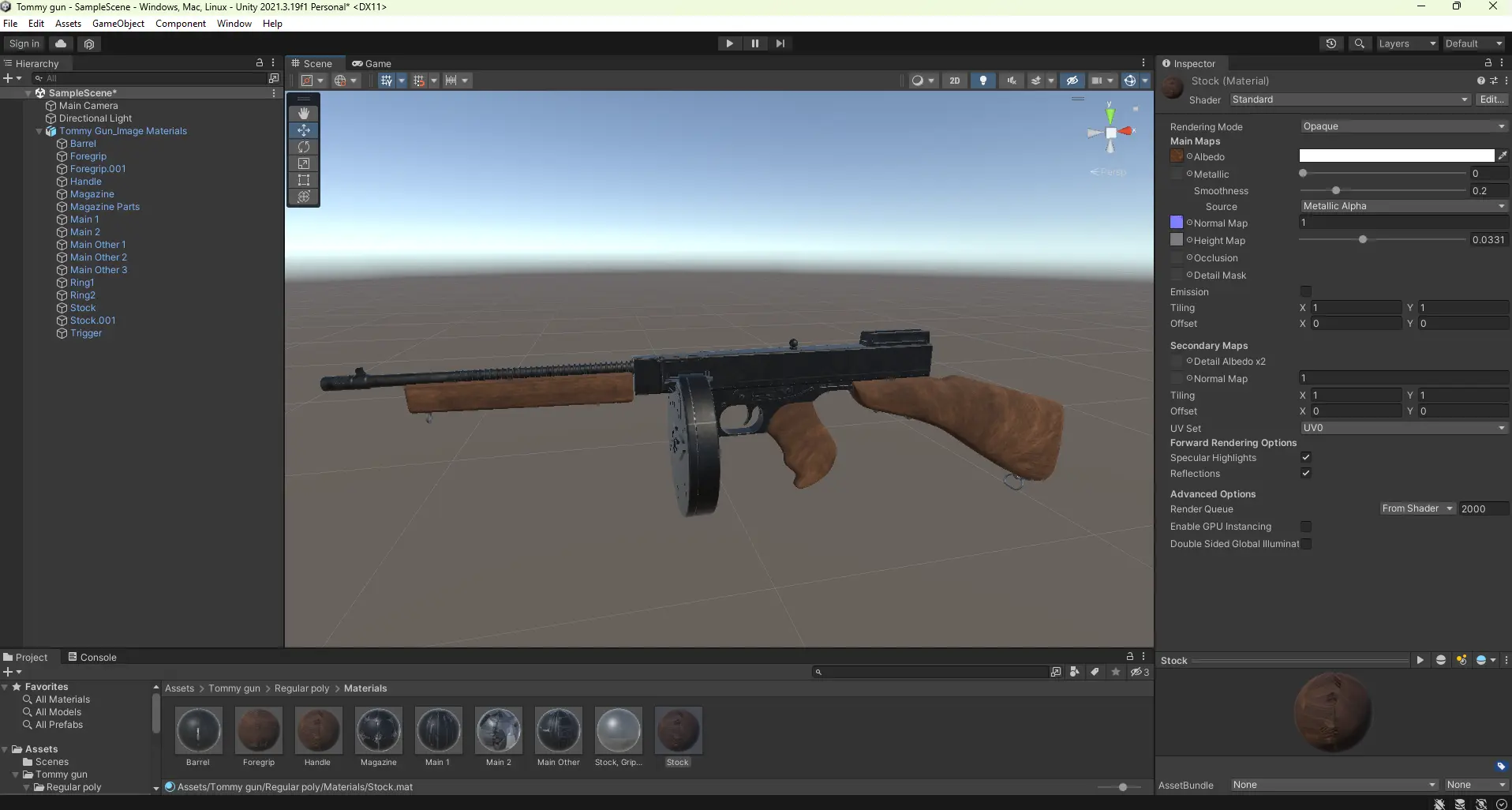Viewport: 1512px width, 810px height.
Task: Enable GPU Instancing checkbox
Action: pyautogui.click(x=1306, y=527)
